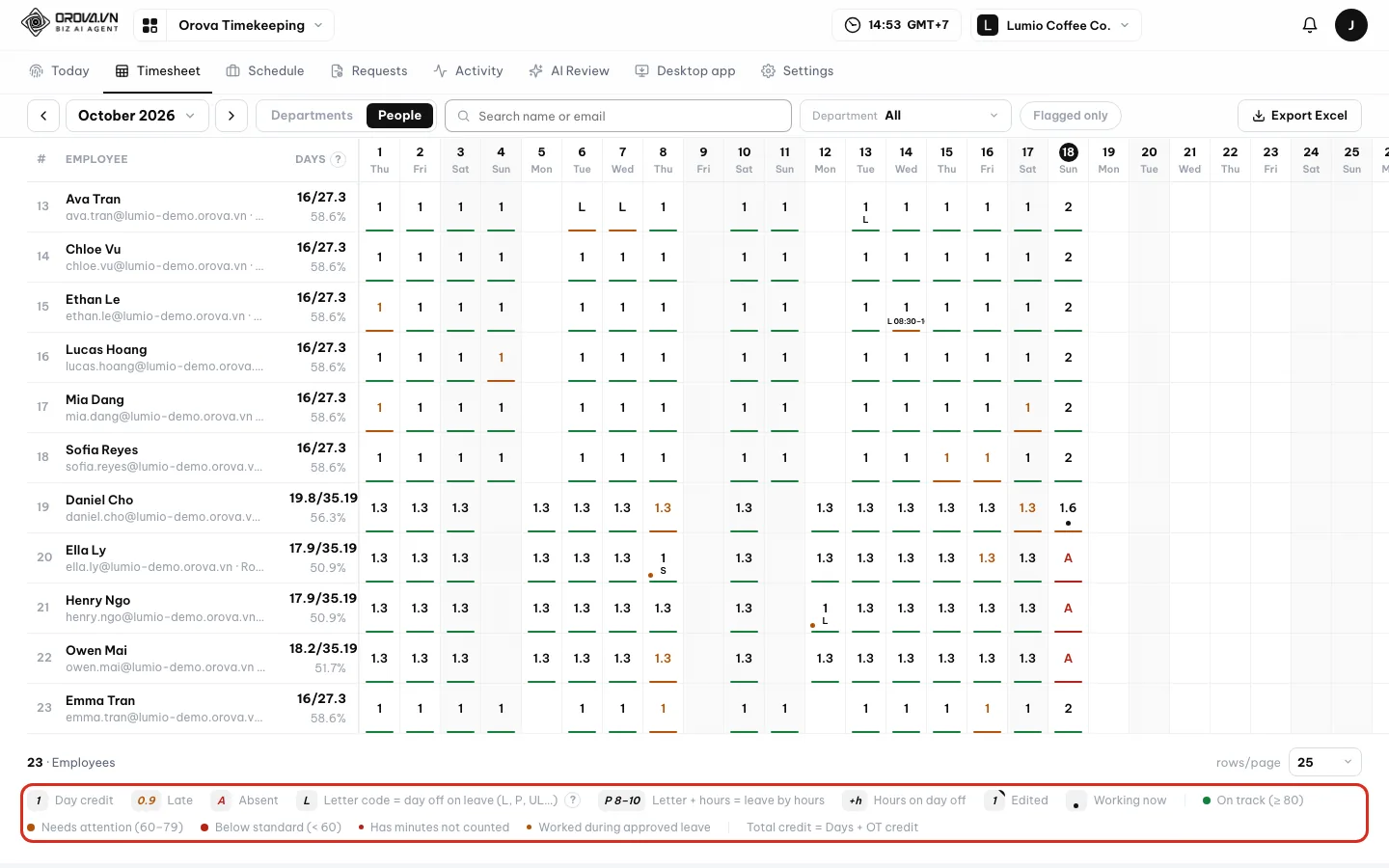Open the Schedule tab
This screenshot has width=1389, height=868.
(265, 71)
